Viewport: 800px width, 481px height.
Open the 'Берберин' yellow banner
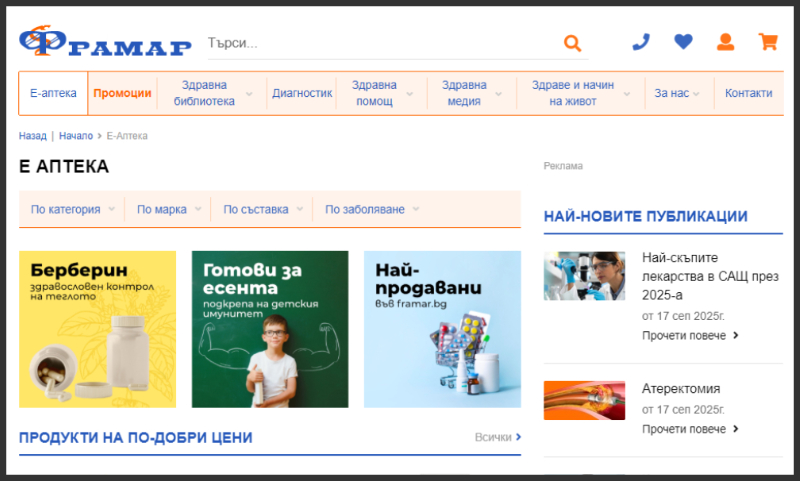coord(97,329)
